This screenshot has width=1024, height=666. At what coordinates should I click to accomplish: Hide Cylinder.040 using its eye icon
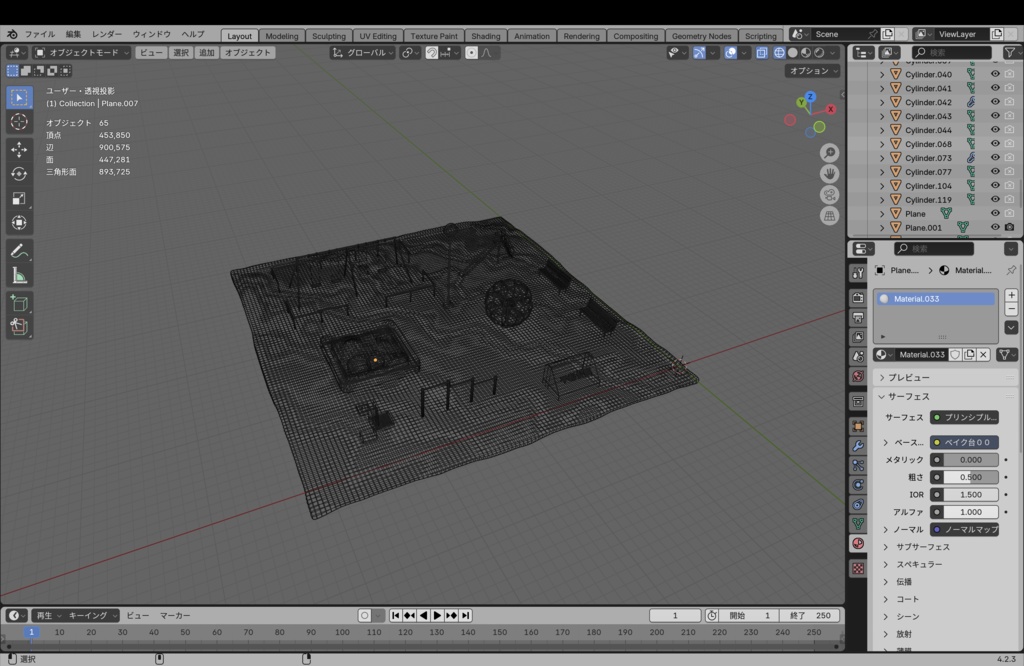995,74
